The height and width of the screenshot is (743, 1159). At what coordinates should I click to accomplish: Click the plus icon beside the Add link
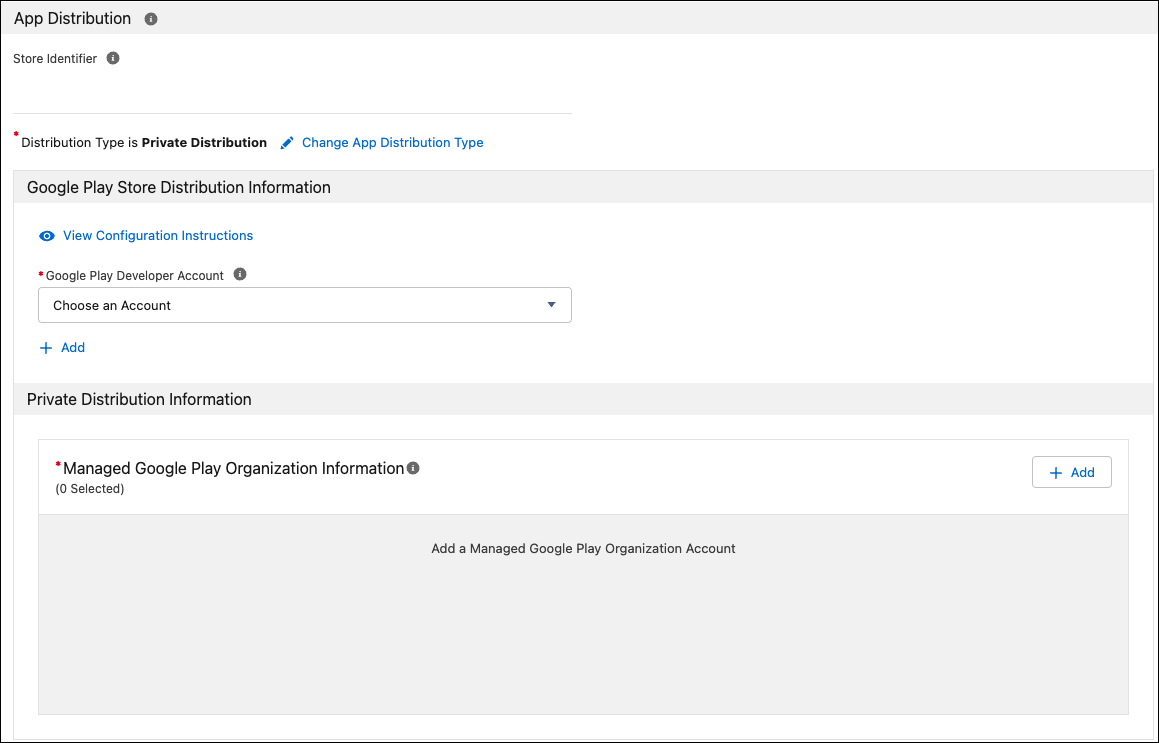pyautogui.click(x=47, y=347)
